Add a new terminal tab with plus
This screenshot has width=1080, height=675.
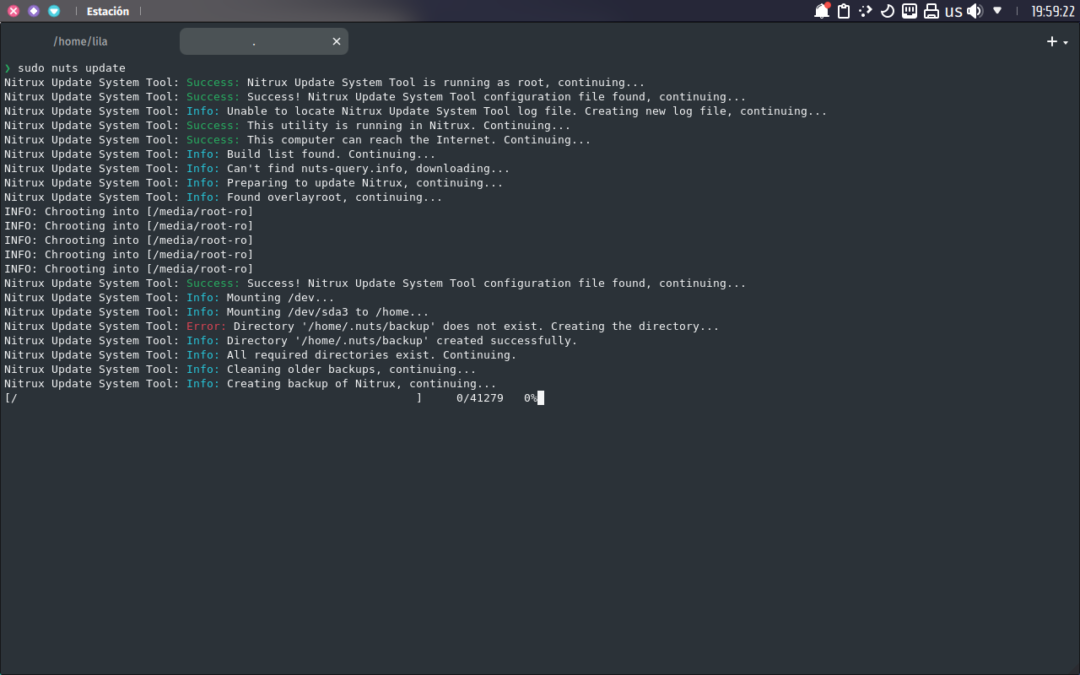tap(1051, 41)
